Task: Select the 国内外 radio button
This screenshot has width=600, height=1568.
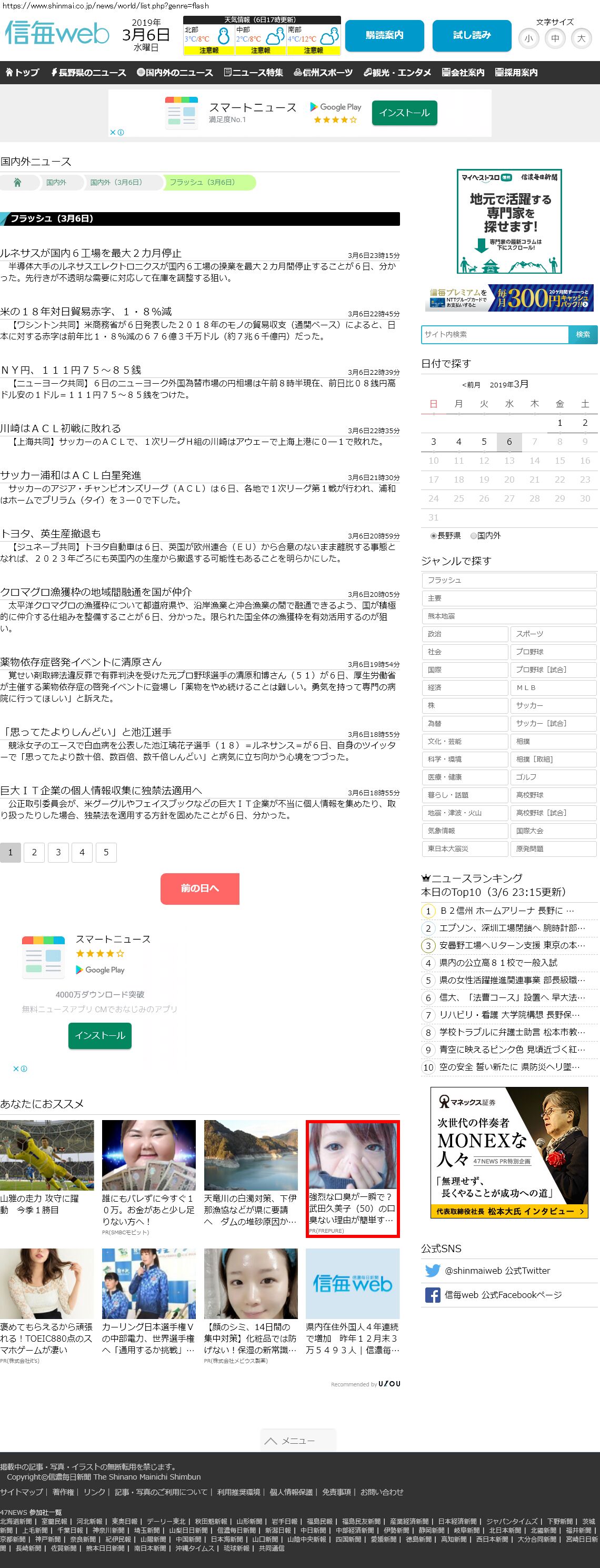Action: 474,536
